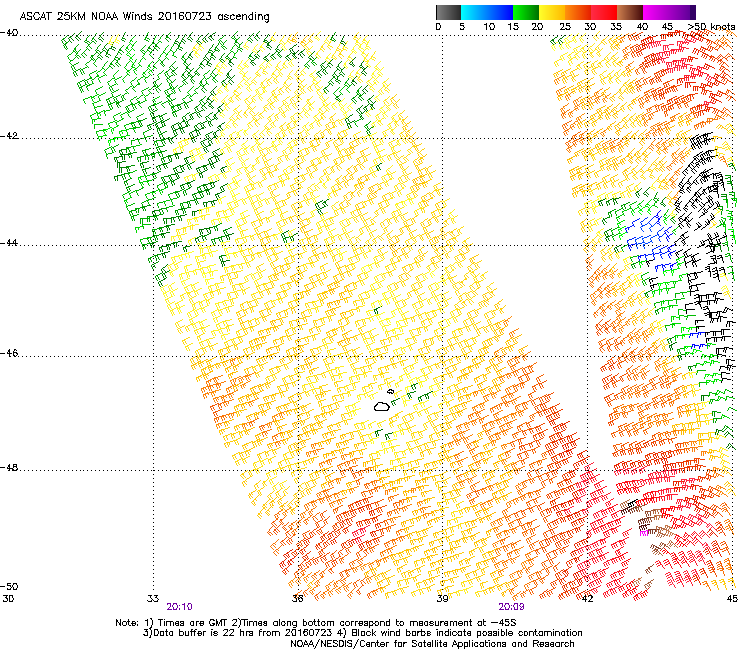The width and height of the screenshot is (740, 650).
Task: Click the 36 longitude axis label
Action: (x=297, y=599)
